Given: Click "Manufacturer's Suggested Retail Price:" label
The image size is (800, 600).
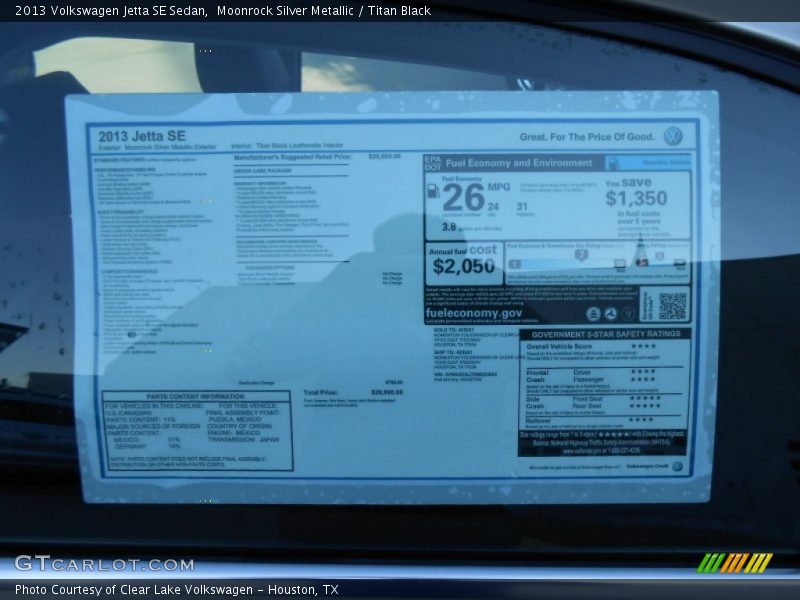Looking at the screenshot, I should tap(292, 157).
